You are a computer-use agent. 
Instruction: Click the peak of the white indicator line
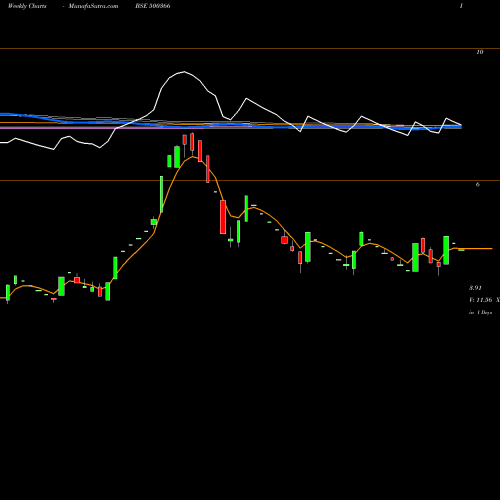pyautogui.click(x=184, y=72)
